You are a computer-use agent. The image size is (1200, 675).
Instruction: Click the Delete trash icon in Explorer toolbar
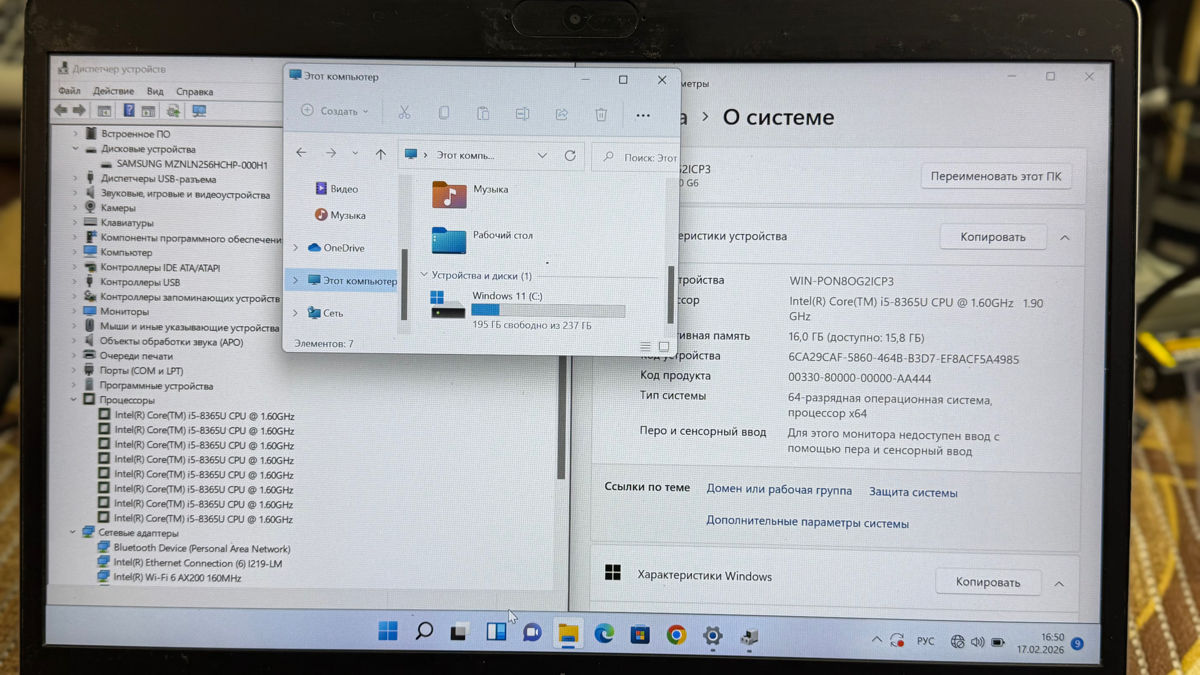(x=601, y=114)
